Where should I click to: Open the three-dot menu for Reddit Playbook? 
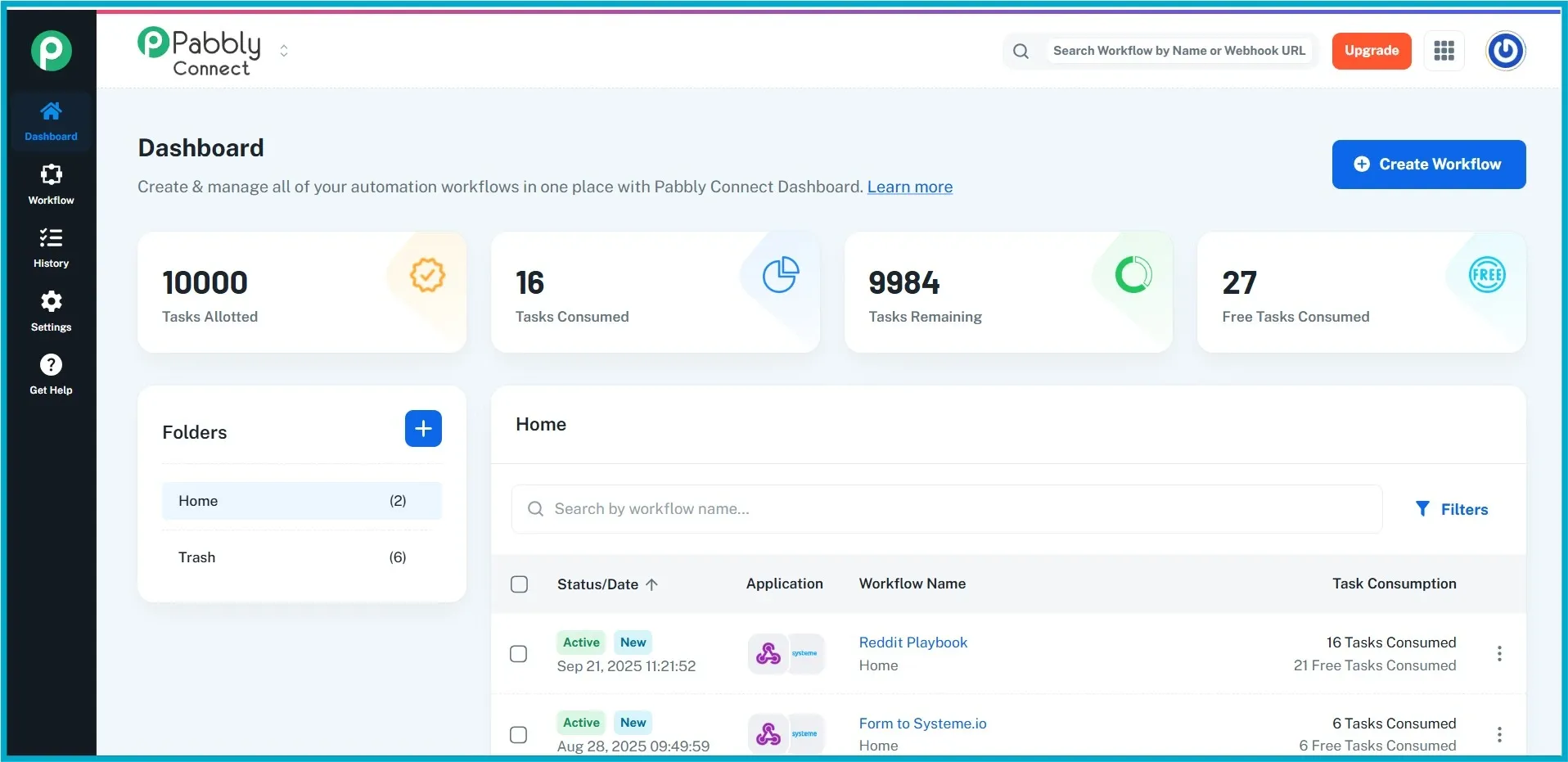1500,653
